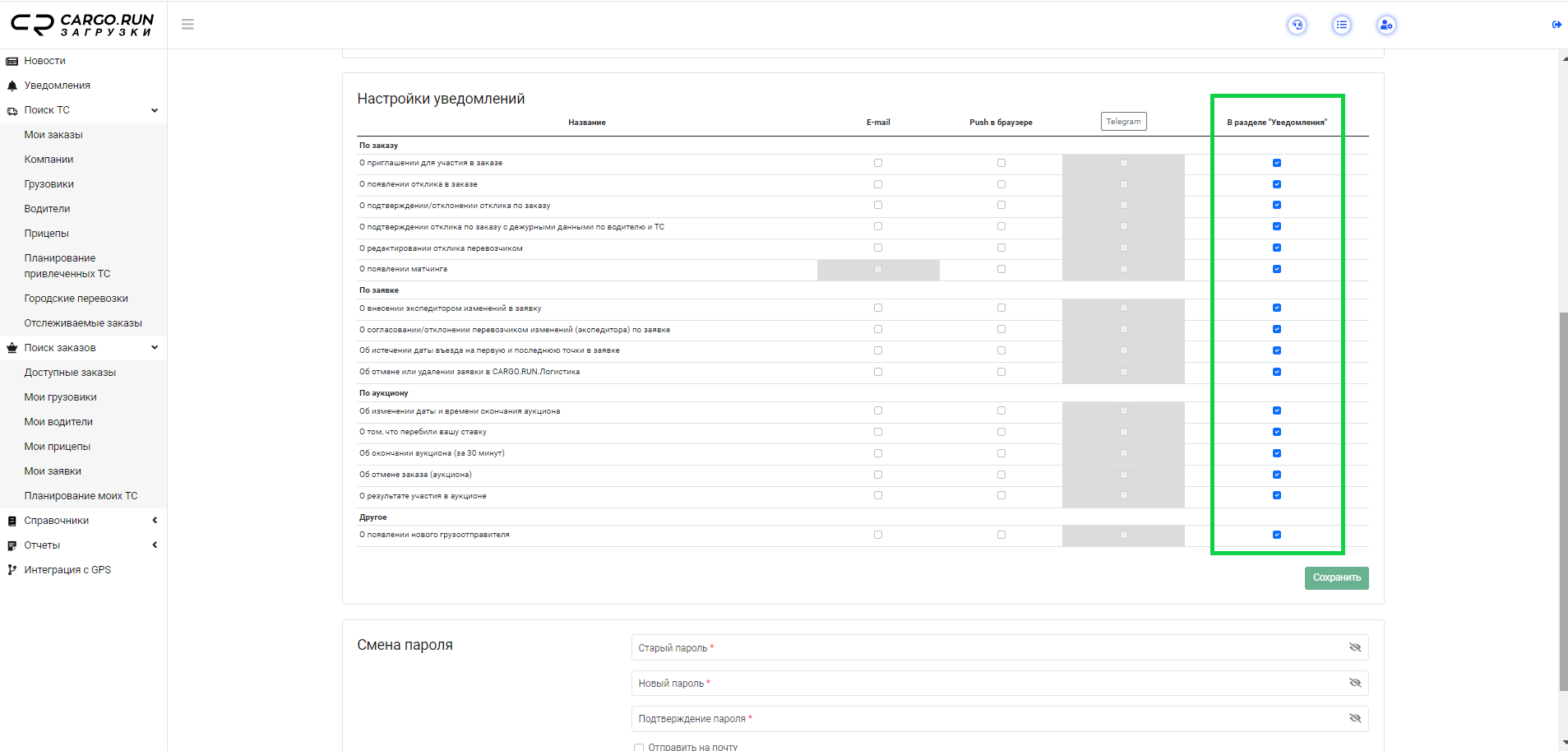This screenshot has width=1568, height=751.
Task: Click the scrollbar down arrow
Action: tap(1563, 743)
